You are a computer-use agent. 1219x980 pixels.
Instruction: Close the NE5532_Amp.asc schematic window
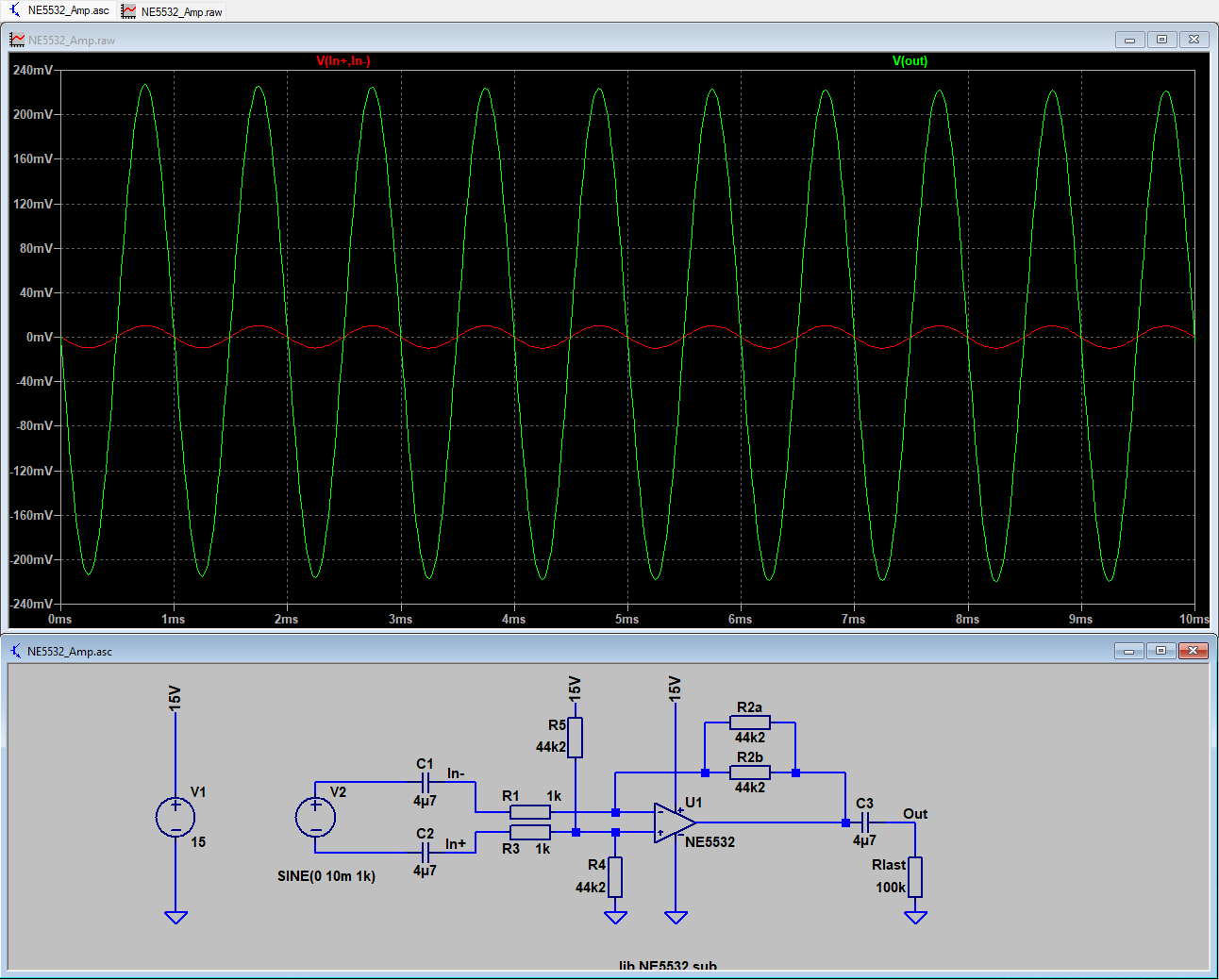click(1193, 651)
